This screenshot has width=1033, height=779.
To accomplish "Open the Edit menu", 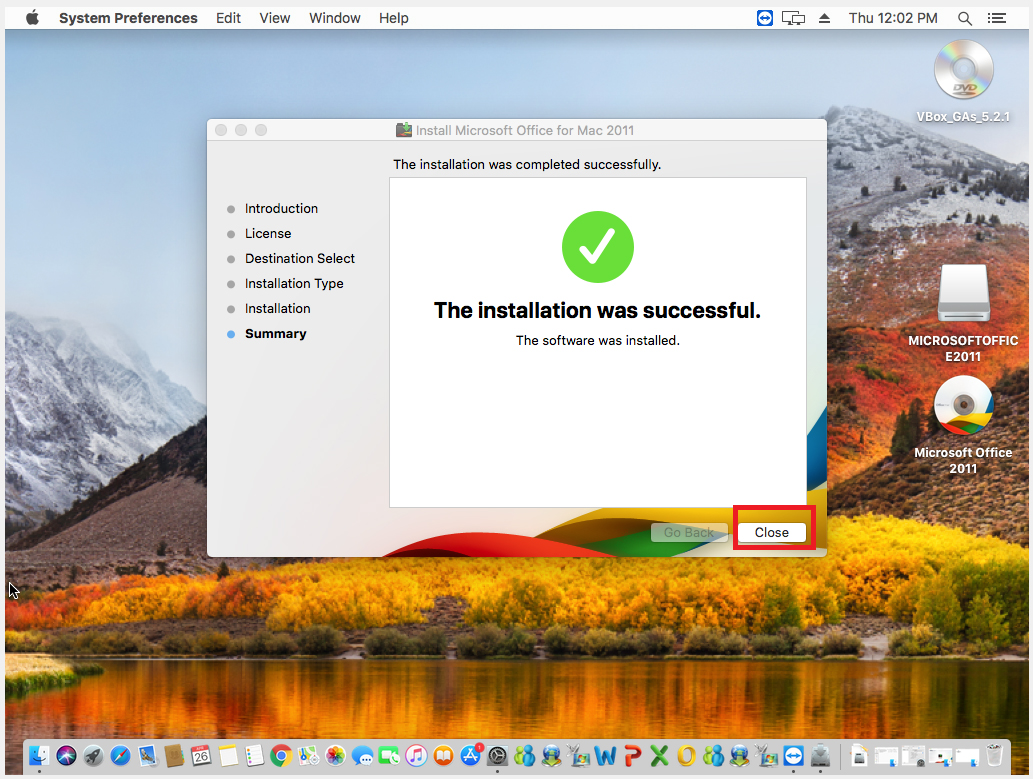I will [228, 18].
